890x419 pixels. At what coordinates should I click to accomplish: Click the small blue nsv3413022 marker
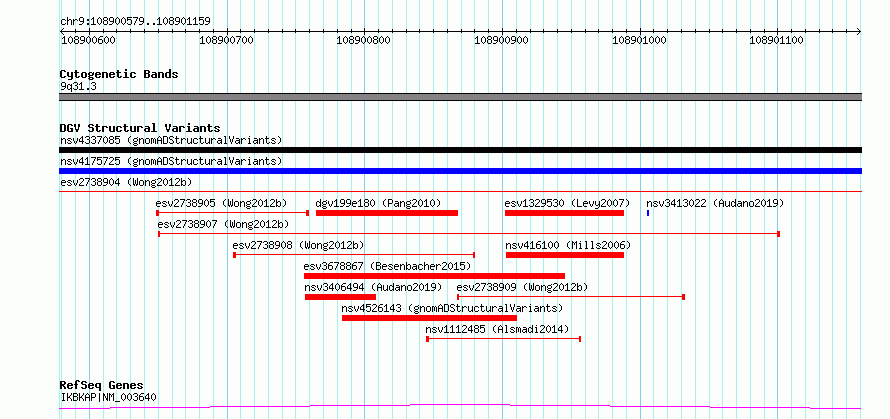pos(648,213)
